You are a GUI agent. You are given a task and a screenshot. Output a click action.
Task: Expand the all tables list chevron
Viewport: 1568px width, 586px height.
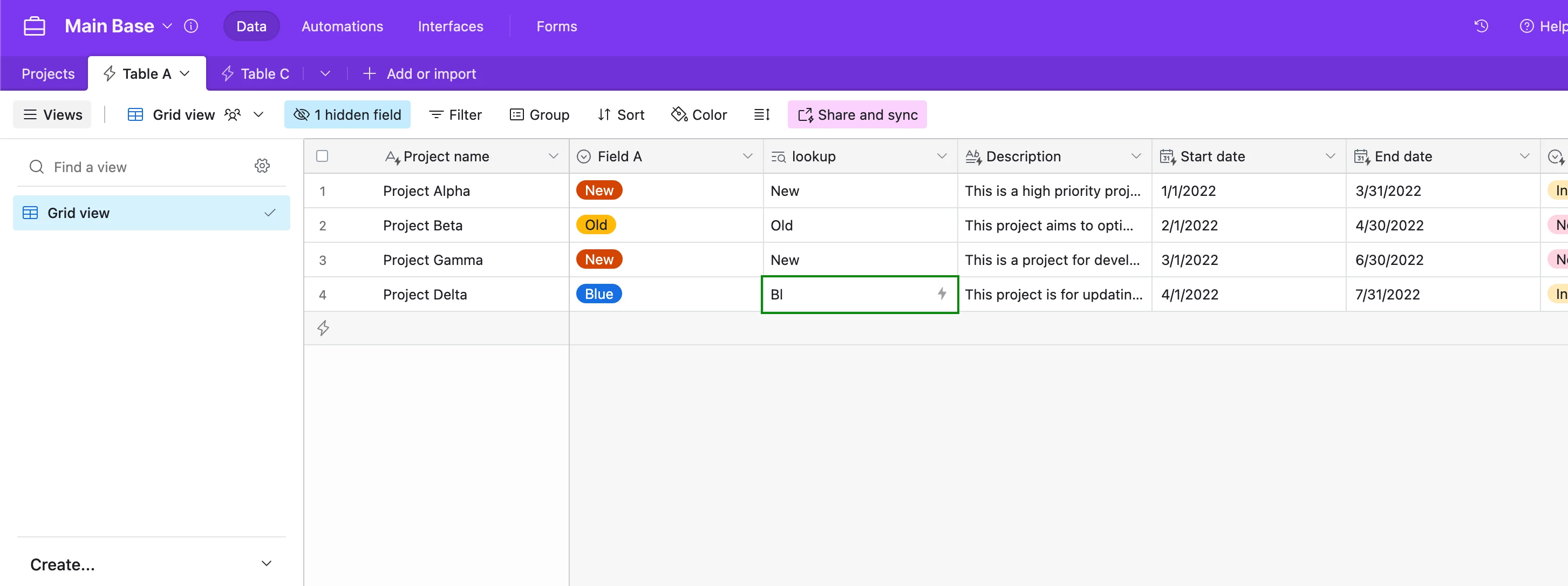pos(325,73)
